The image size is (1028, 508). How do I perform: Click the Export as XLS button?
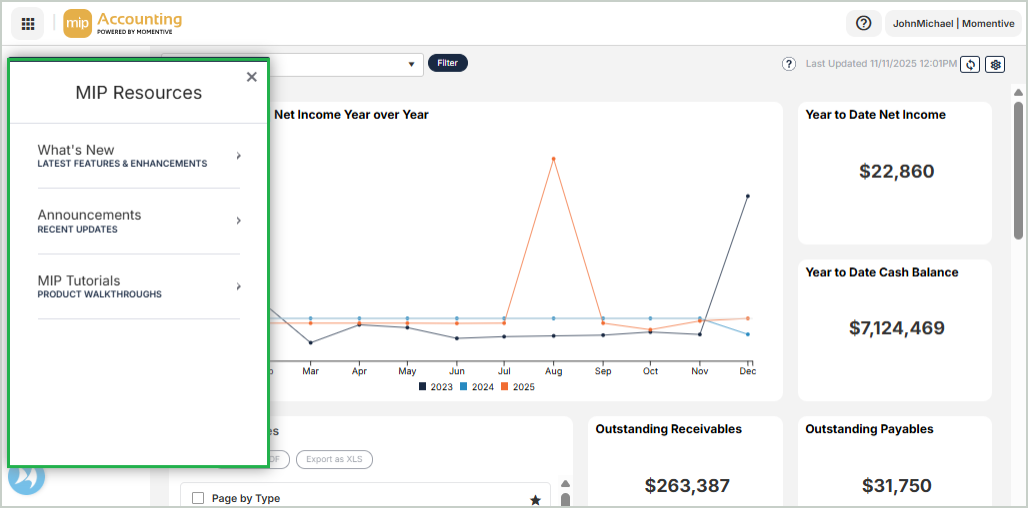[334, 459]
